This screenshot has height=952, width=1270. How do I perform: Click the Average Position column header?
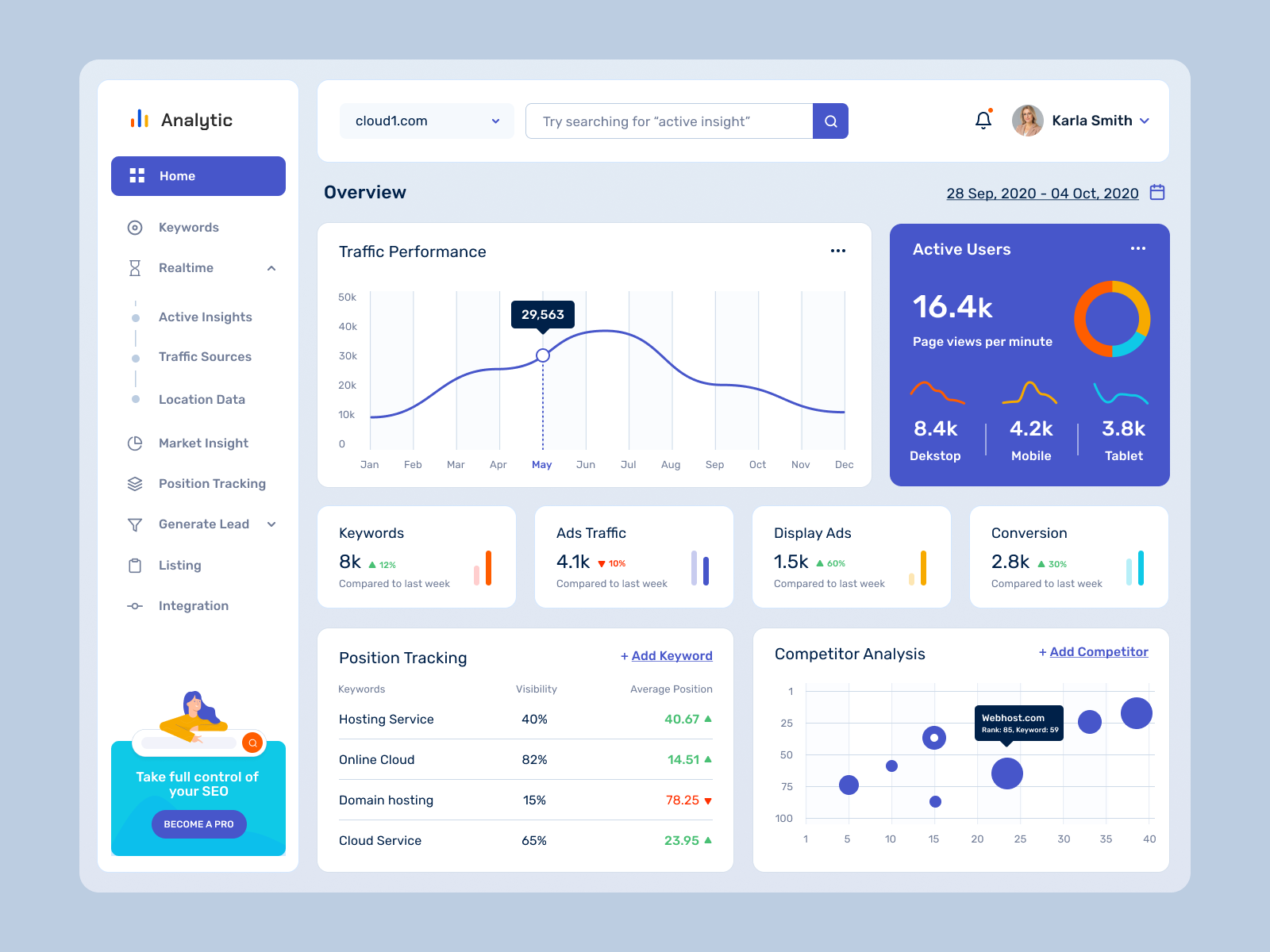pyautogui.click(x=672, y=689)
